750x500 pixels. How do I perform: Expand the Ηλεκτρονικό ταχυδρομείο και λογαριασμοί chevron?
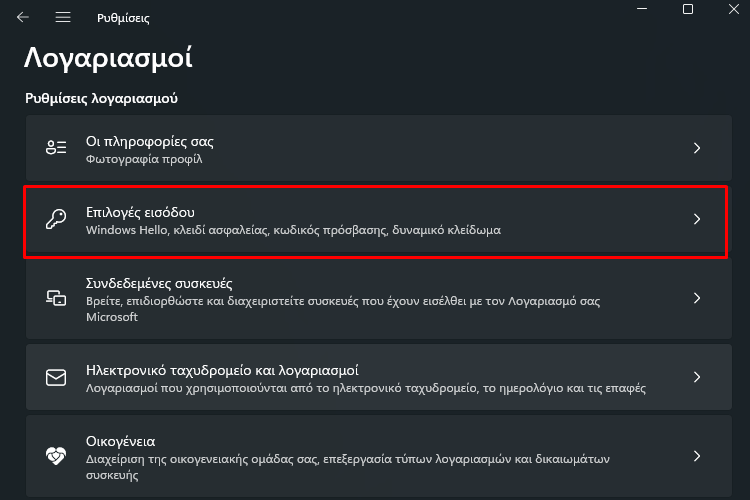697,377
